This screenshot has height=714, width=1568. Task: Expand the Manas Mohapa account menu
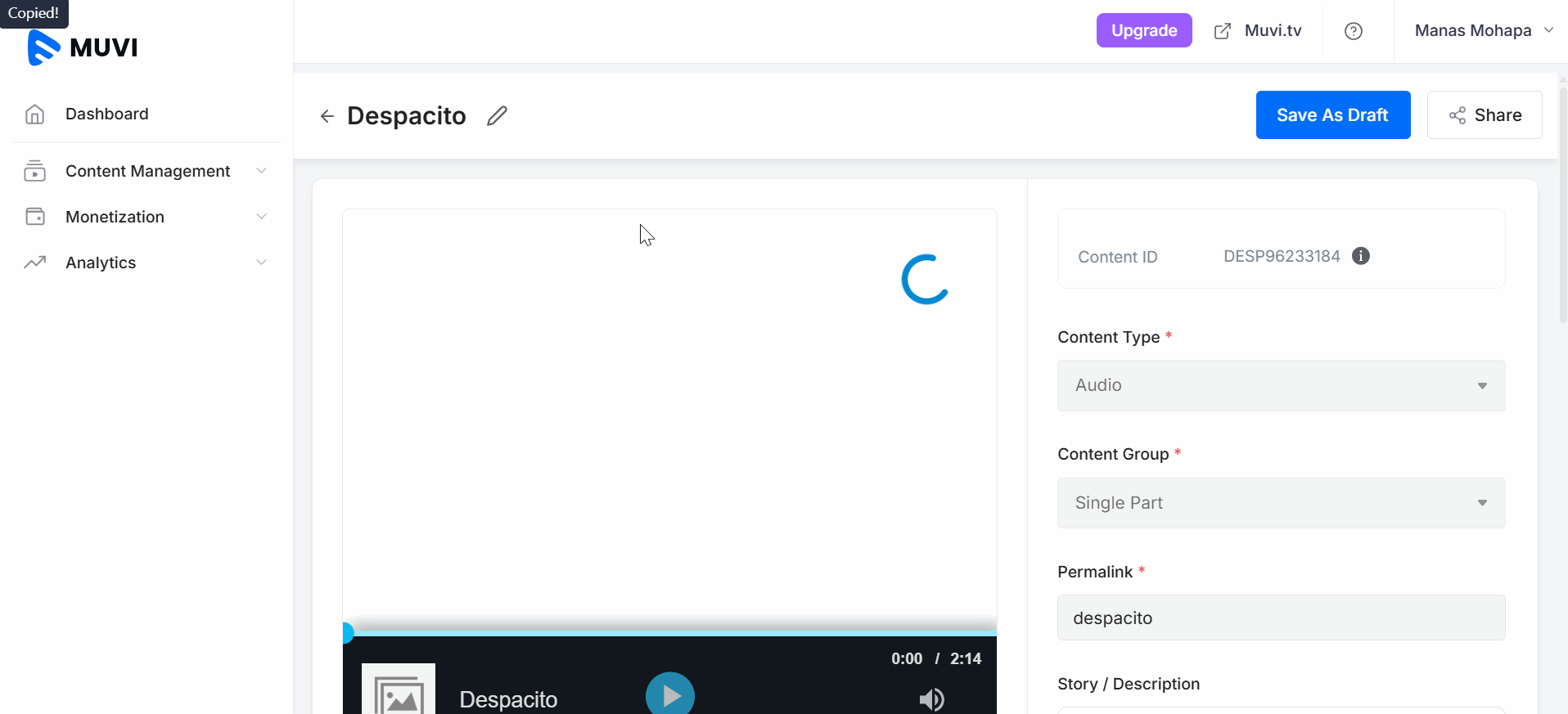(1483, 31)
